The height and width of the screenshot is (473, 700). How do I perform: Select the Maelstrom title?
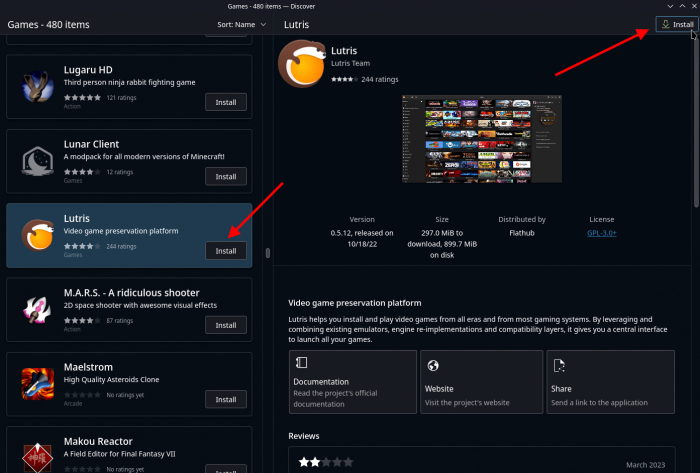[x=88, y=367]
